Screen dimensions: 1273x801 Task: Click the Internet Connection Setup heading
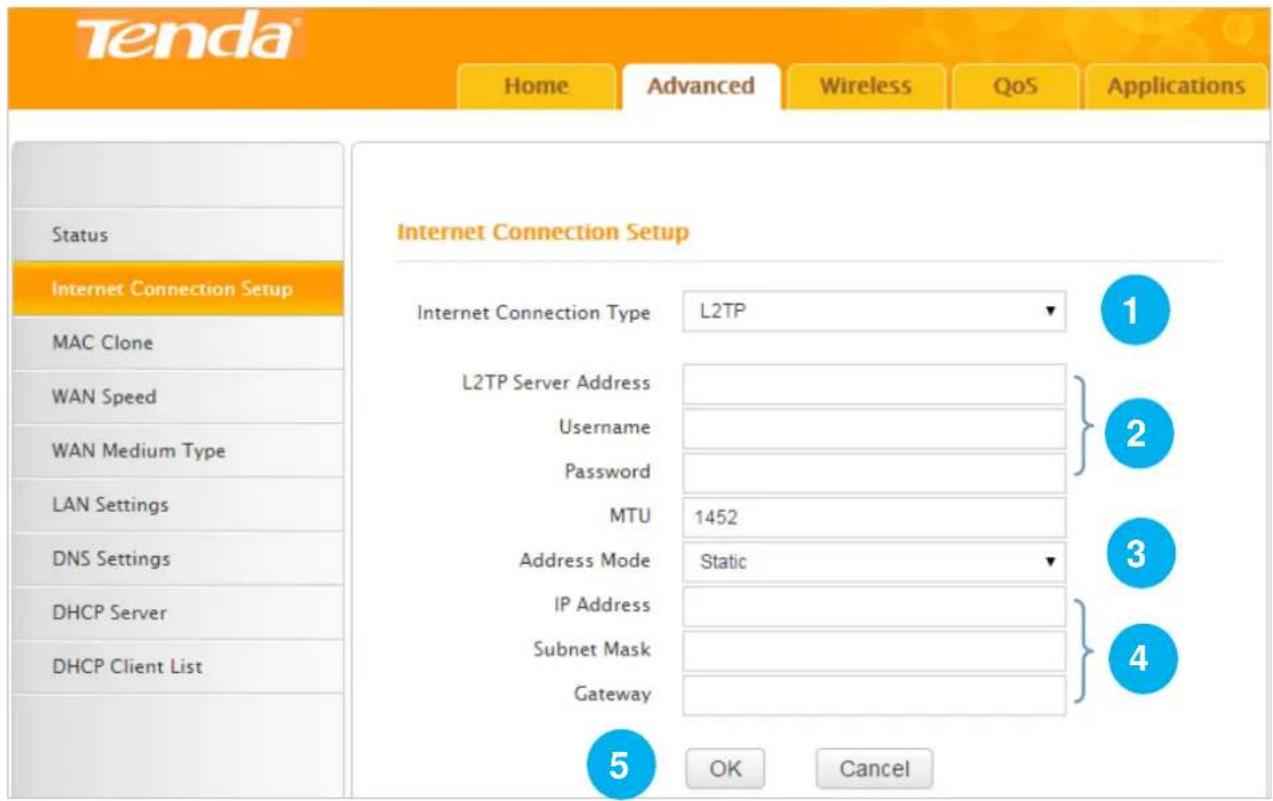point(543,233)
